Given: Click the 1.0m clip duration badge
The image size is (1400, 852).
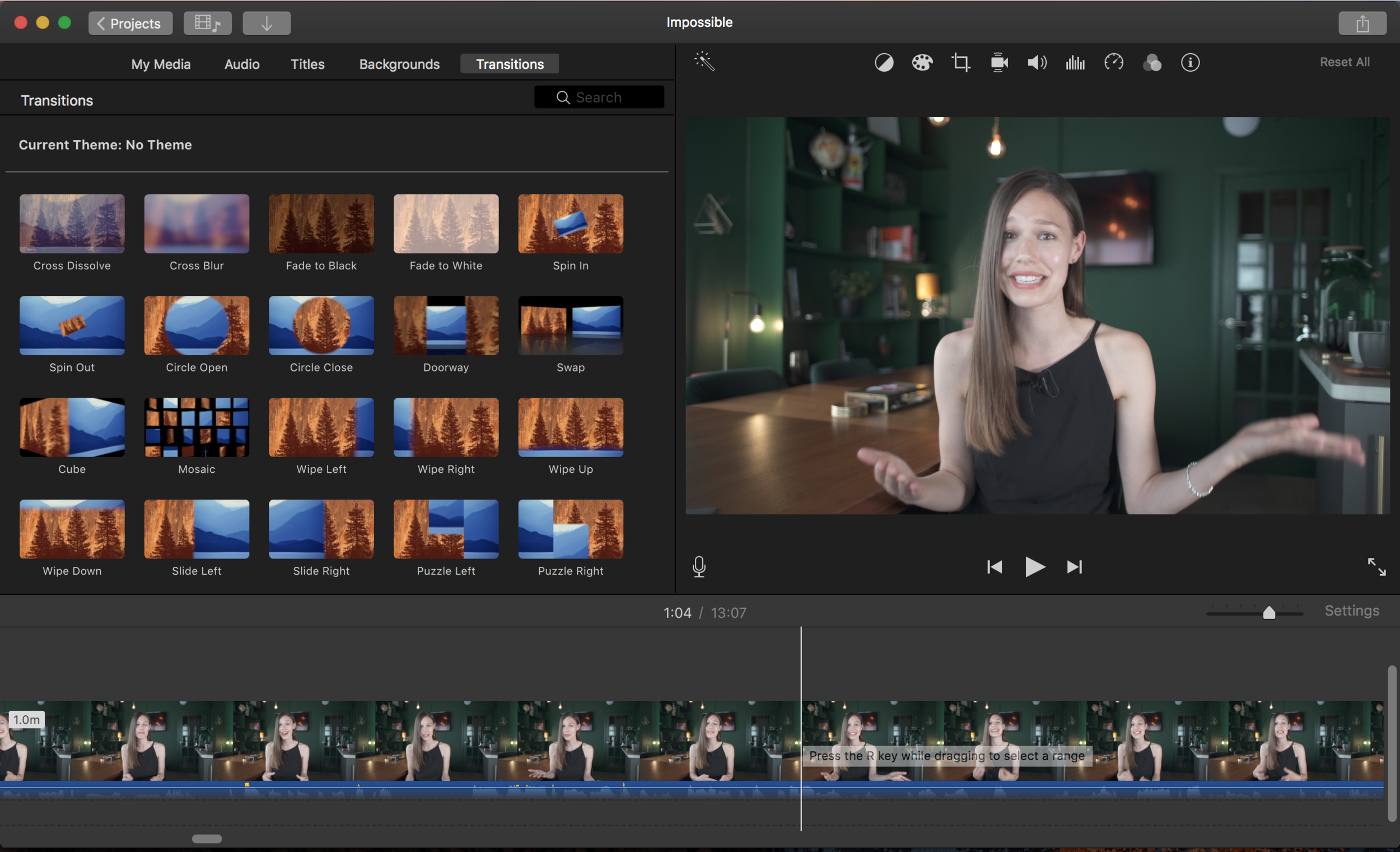Looking at the screenshot, I should 27,719.
